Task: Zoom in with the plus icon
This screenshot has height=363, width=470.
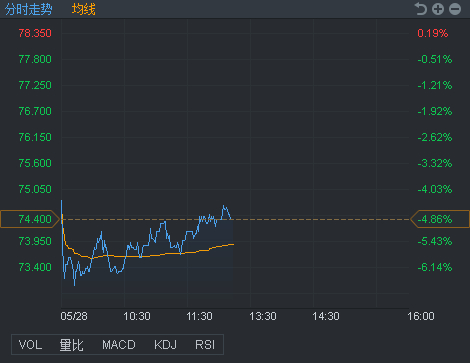Action: pos(438,9)
